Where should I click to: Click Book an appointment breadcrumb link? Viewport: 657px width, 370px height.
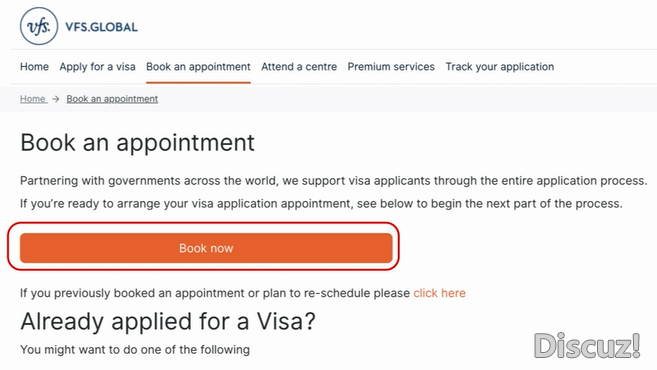112,99
